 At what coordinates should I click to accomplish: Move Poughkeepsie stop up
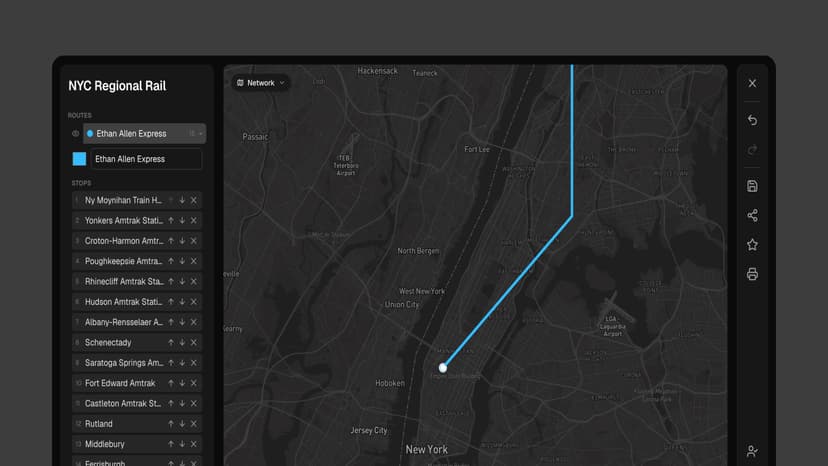tap(171, 261)
